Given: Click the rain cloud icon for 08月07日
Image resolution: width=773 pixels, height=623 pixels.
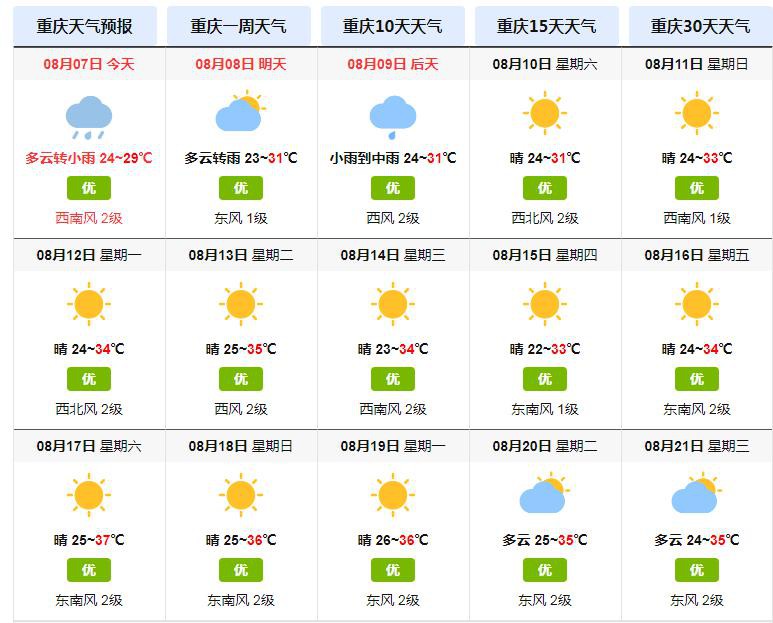Looking at the screenshot, I should 89,117.
